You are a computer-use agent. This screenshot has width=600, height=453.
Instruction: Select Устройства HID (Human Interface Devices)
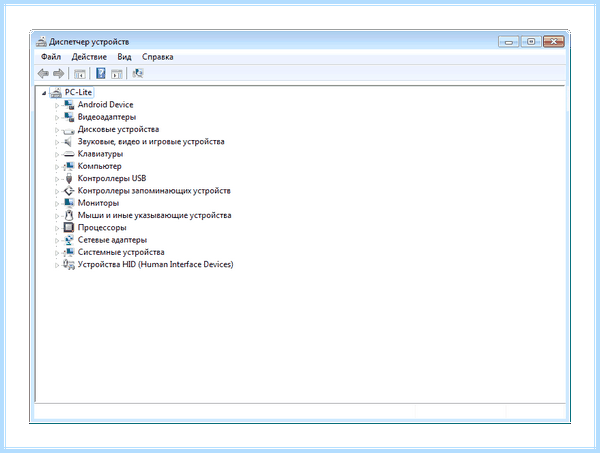(x=155, y=264)
